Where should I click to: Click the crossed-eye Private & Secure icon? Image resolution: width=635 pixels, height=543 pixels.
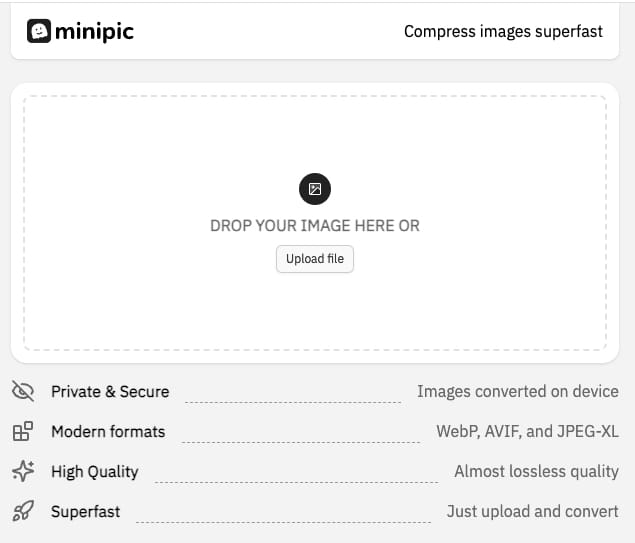click(23, 391)
